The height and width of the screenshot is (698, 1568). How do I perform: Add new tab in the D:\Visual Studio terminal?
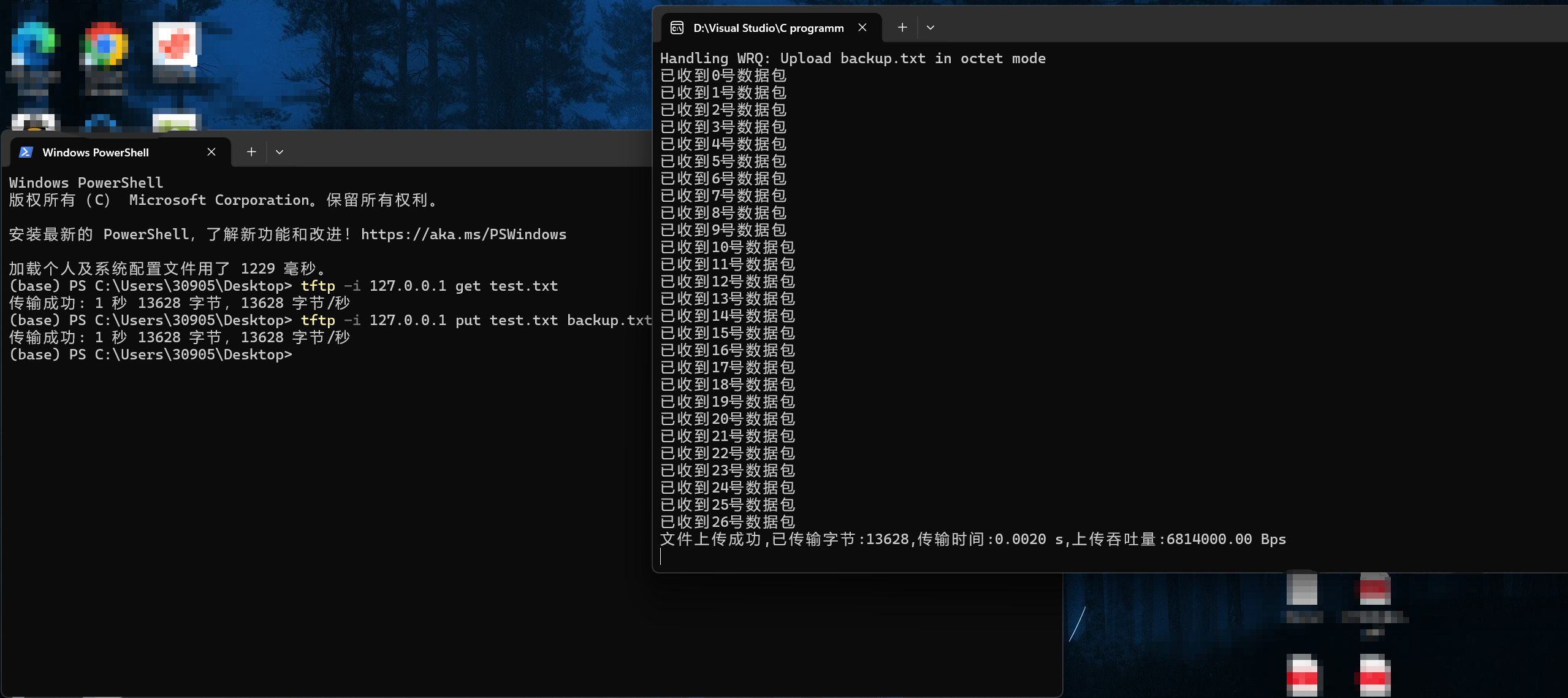coord(902,28)
